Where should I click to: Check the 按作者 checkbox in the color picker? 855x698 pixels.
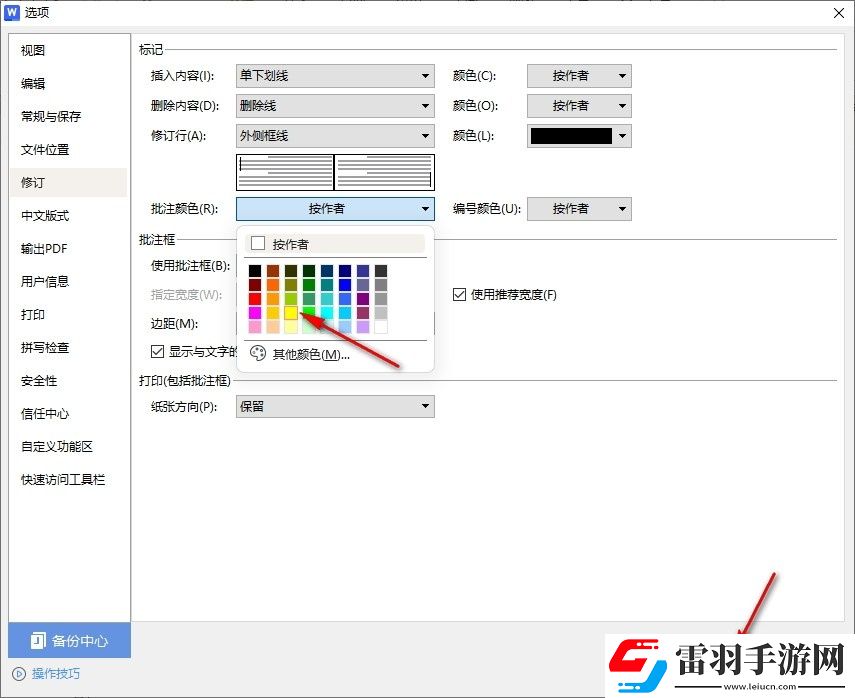coord(256,243)
